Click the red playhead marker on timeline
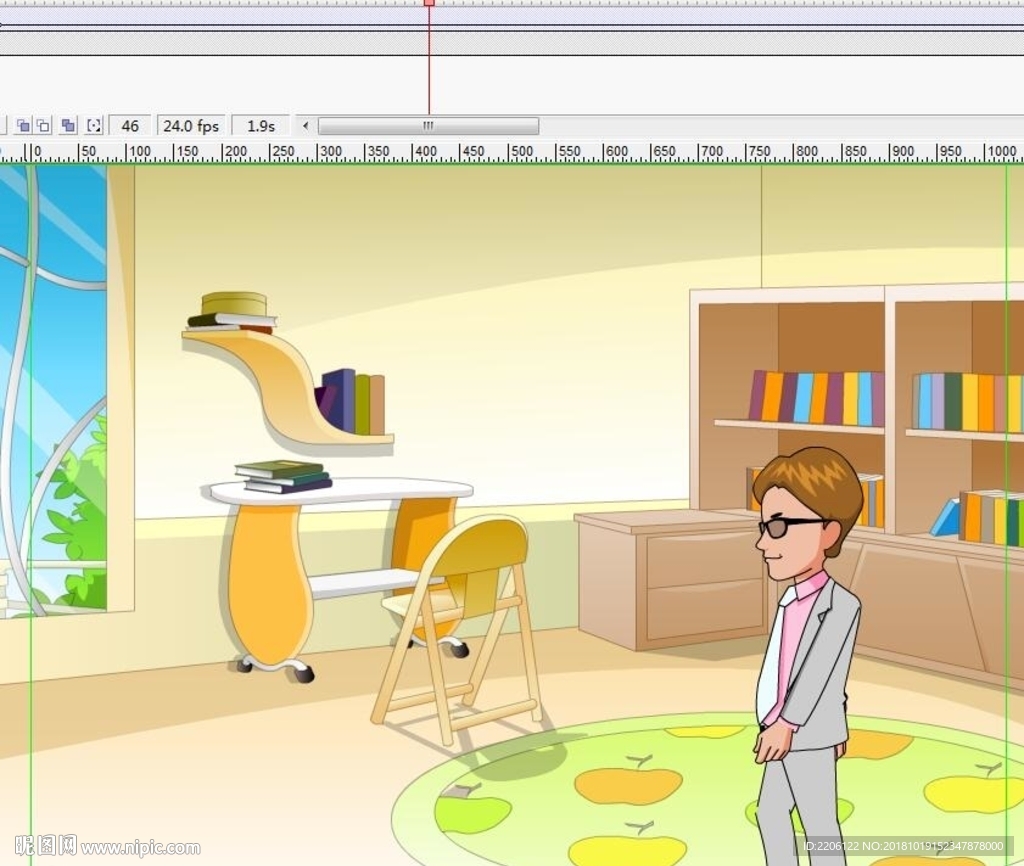1024x866 pixels. click(x=429, y=3)
